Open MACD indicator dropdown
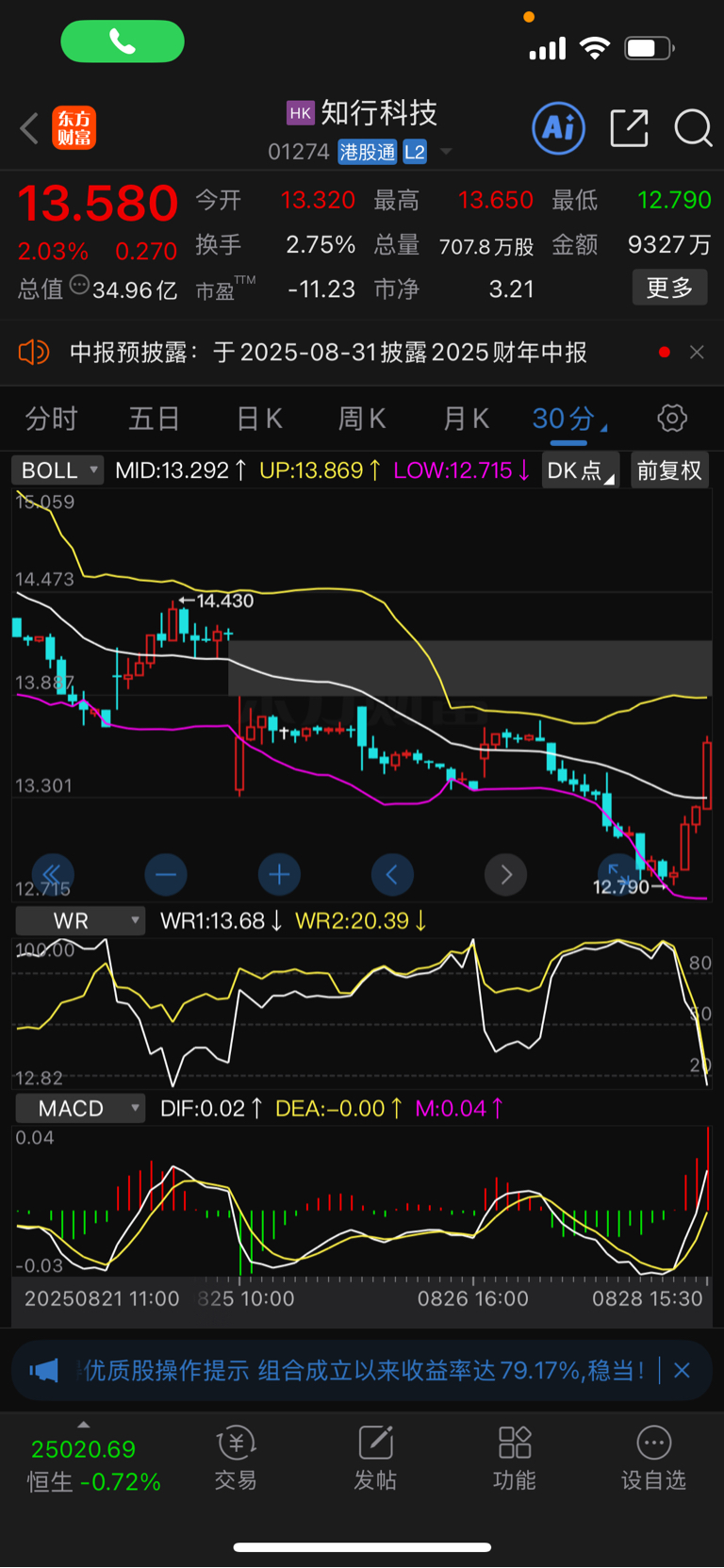 click(80, 1109)
